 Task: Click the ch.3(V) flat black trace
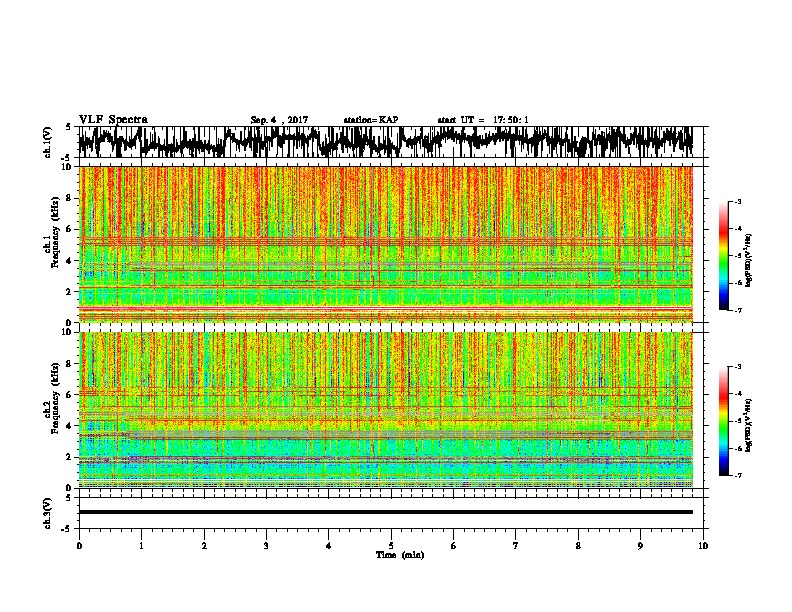(386, 512)
